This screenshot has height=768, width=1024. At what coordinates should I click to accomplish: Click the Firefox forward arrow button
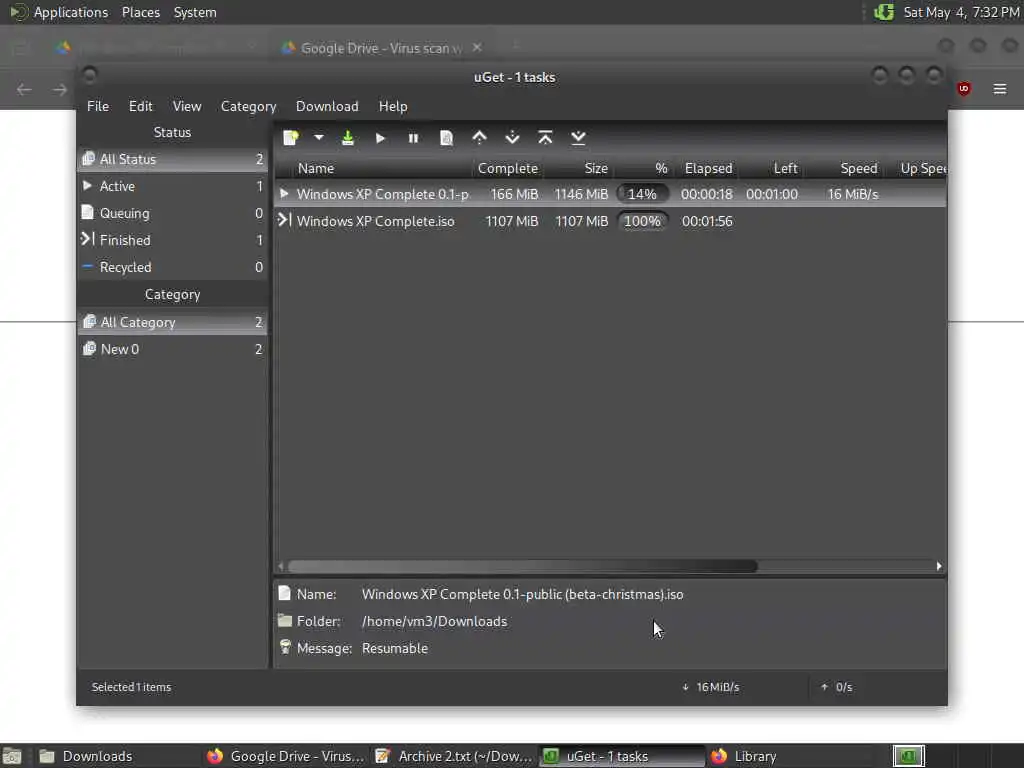[x=60, y=89]
